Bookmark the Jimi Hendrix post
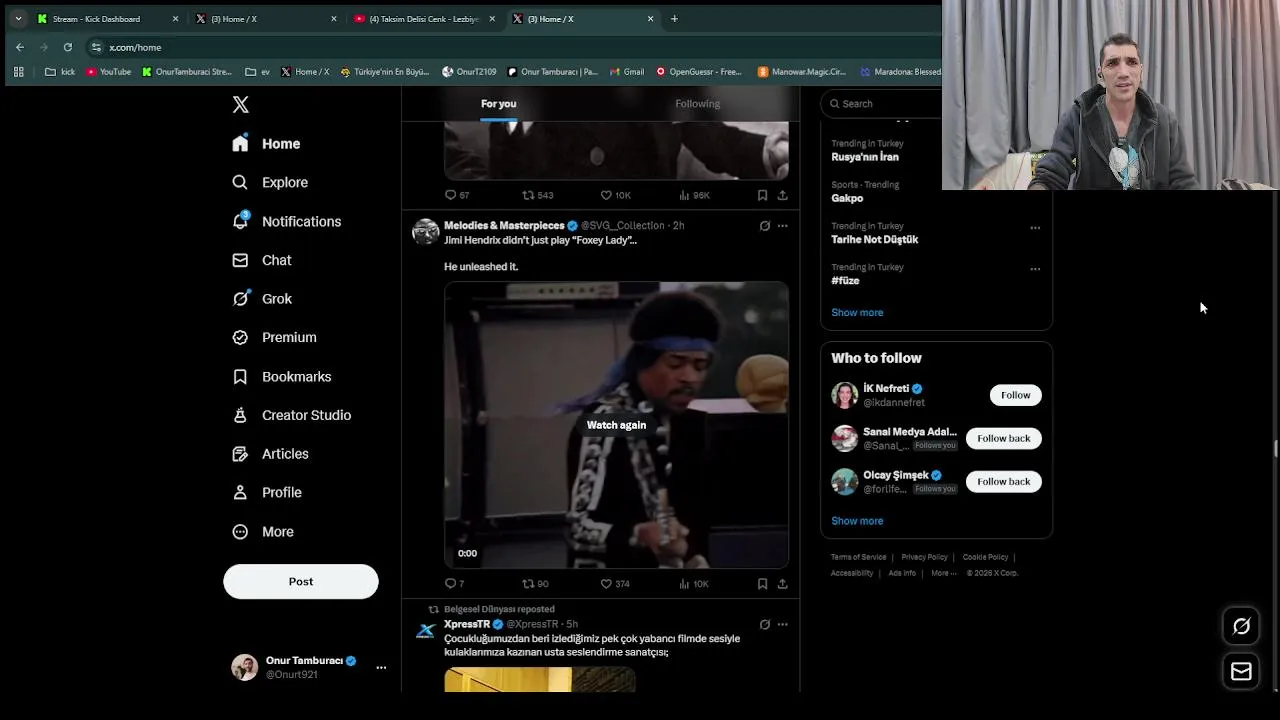1280x720 pixels. click(x=762, y=584)
